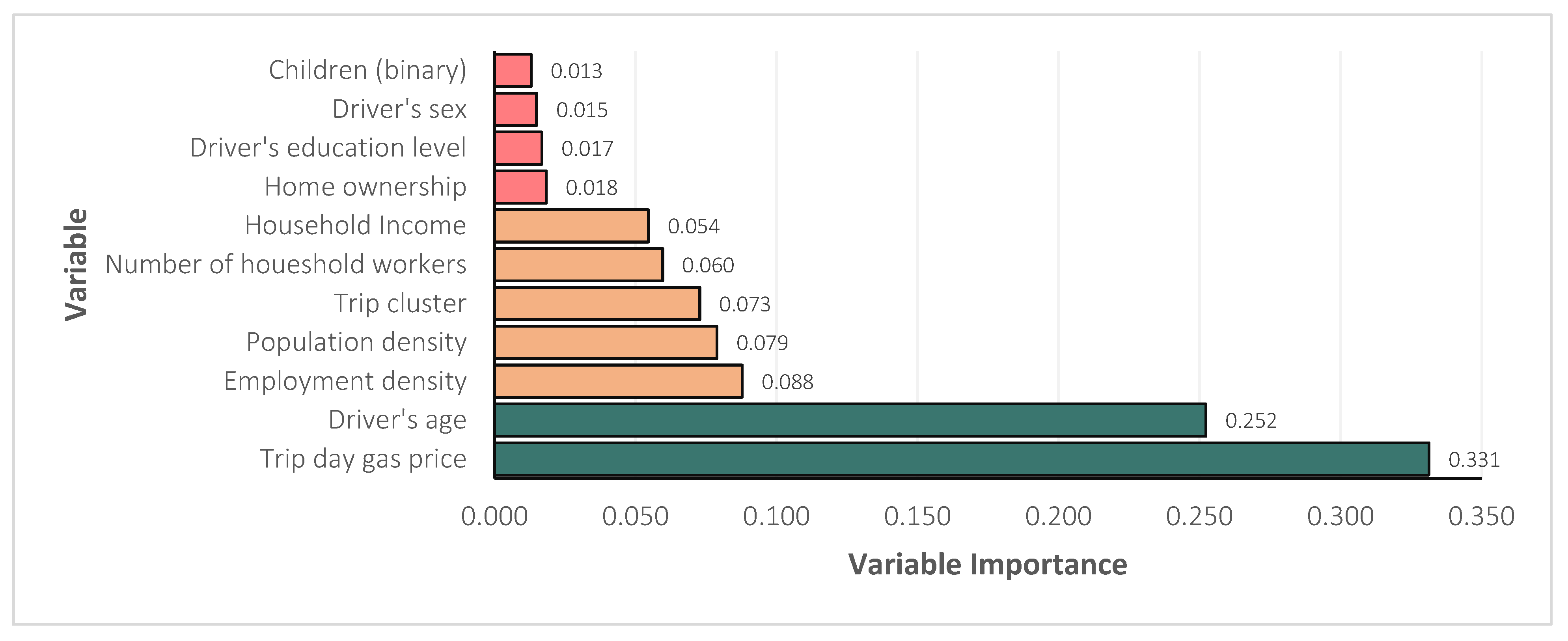The width and height of the screenshot is (1568, 641).
Task: Click the Children (binary) label
Action: point(367,71)
